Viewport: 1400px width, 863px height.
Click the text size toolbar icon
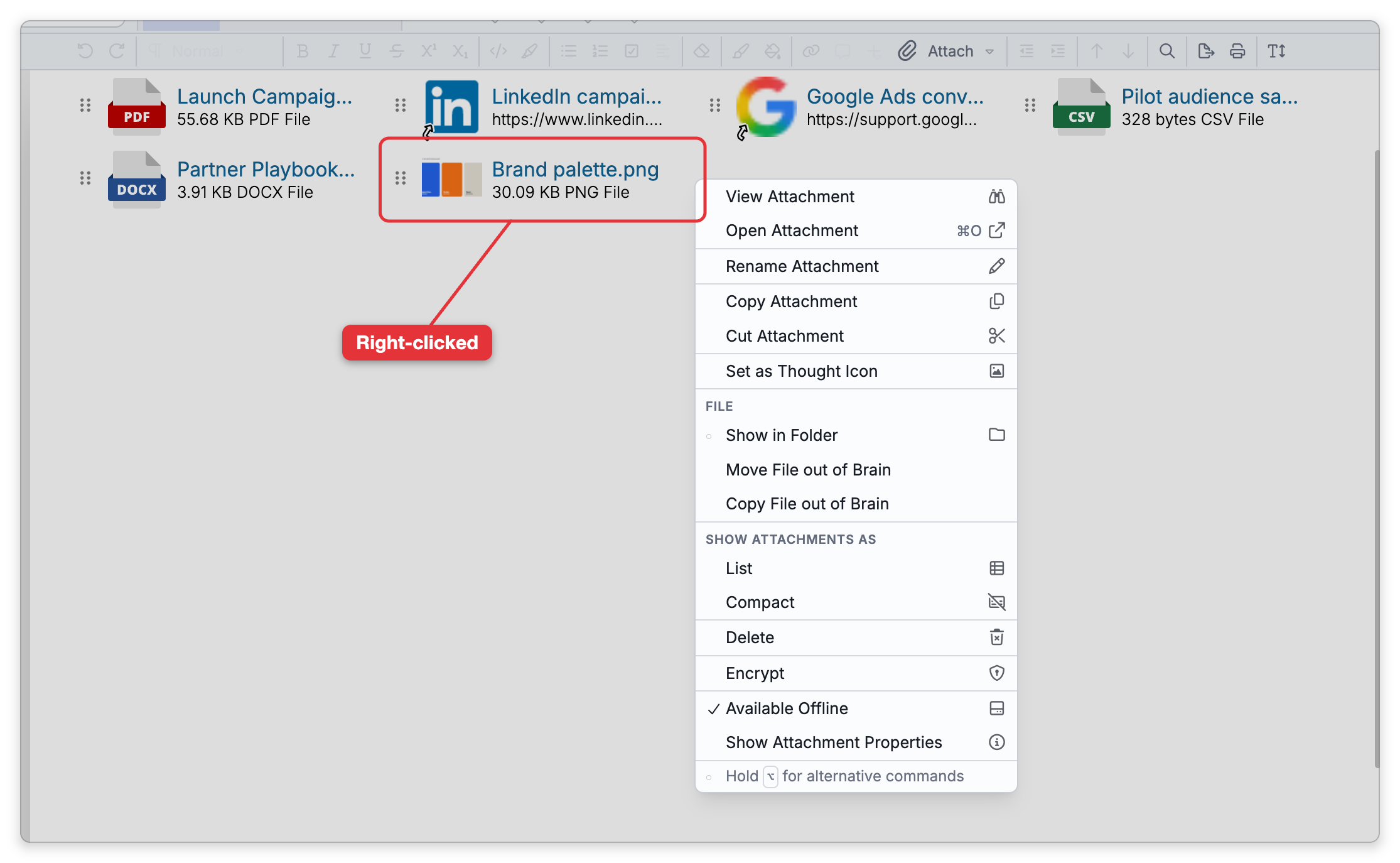[x=1276, y=51]
